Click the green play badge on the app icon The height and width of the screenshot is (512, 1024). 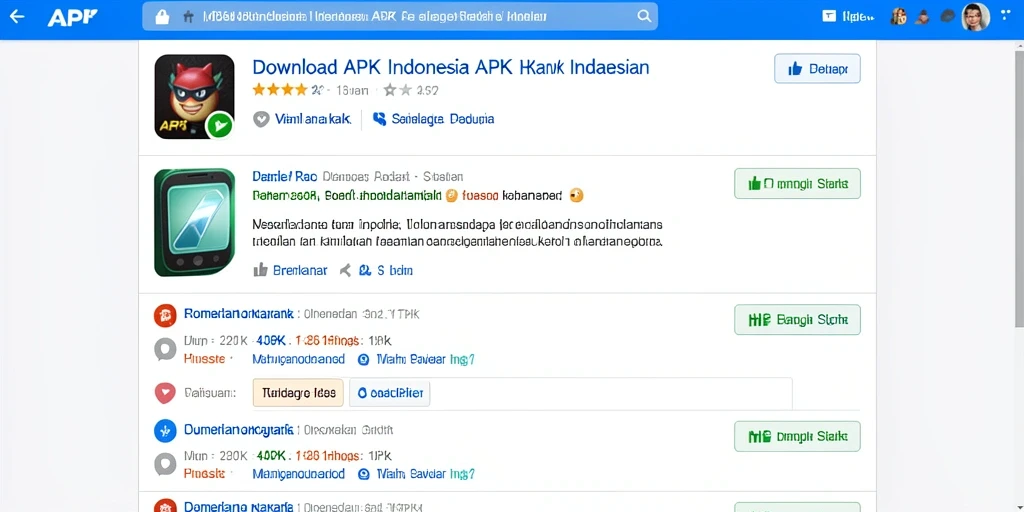coord(219,125)
